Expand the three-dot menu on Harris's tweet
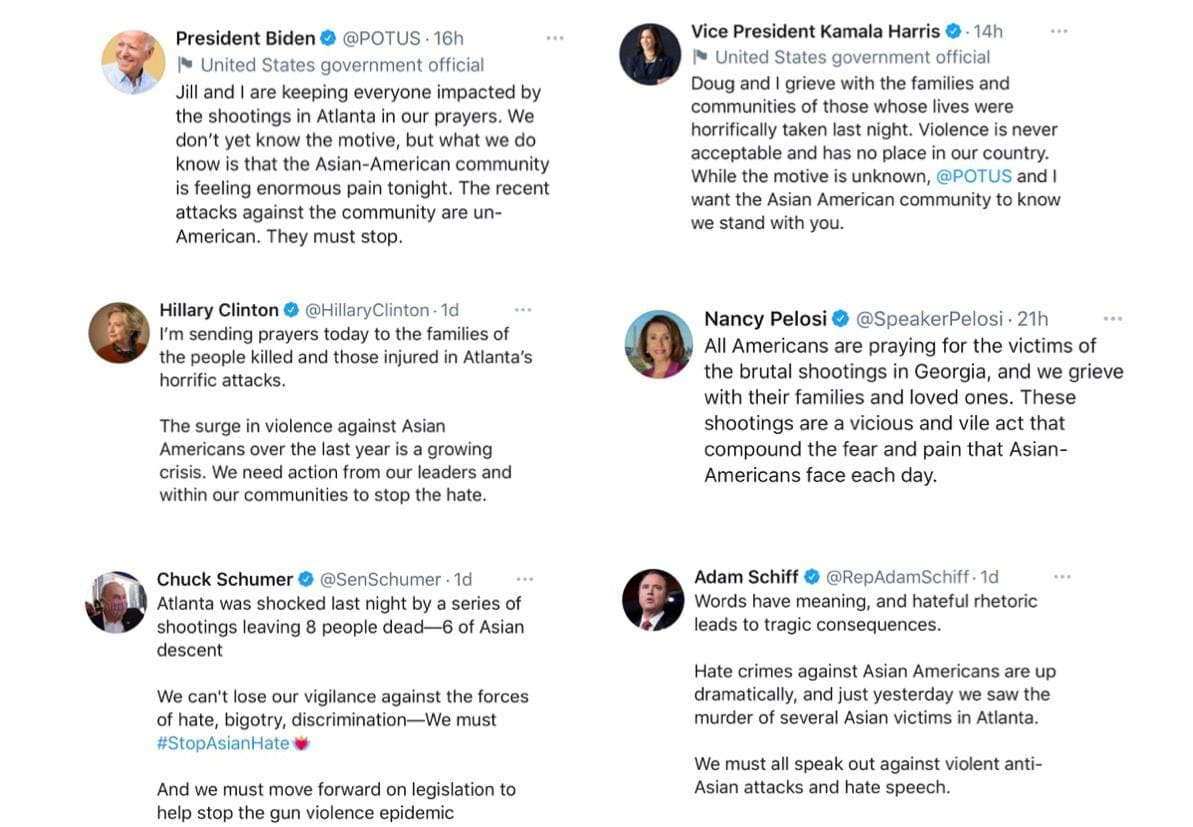Viewport: 1193px width, 827px height. (1059, 31)
